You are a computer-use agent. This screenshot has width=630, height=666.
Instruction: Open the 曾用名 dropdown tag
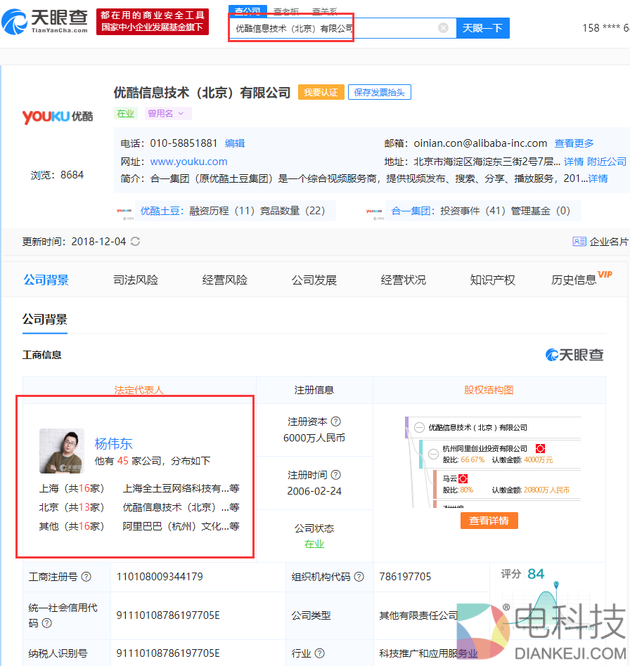pos(167,114)
